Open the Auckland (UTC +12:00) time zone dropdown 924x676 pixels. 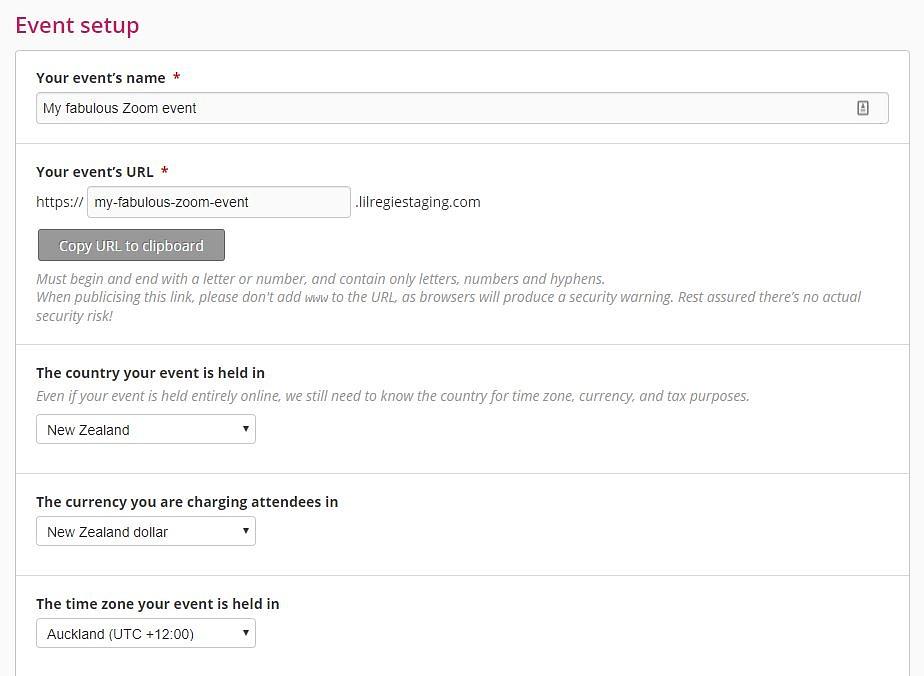[x=146, y=633]
